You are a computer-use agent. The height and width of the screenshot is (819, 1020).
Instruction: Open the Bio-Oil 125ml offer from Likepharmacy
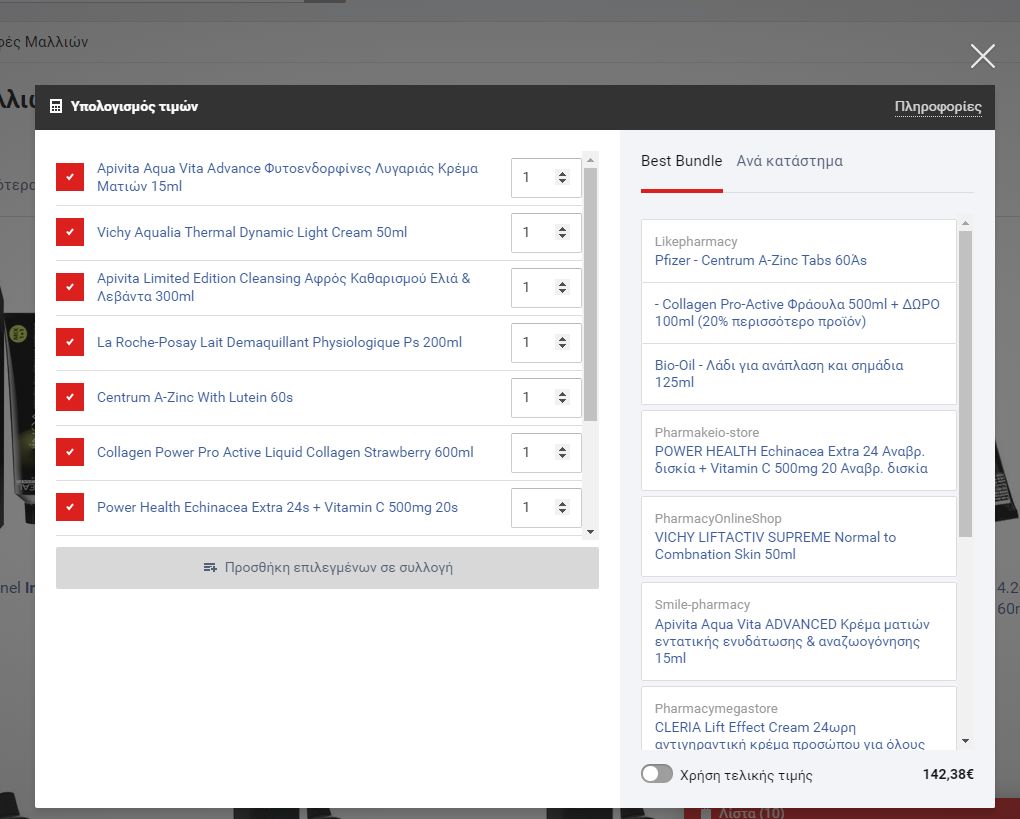(778, 374)
